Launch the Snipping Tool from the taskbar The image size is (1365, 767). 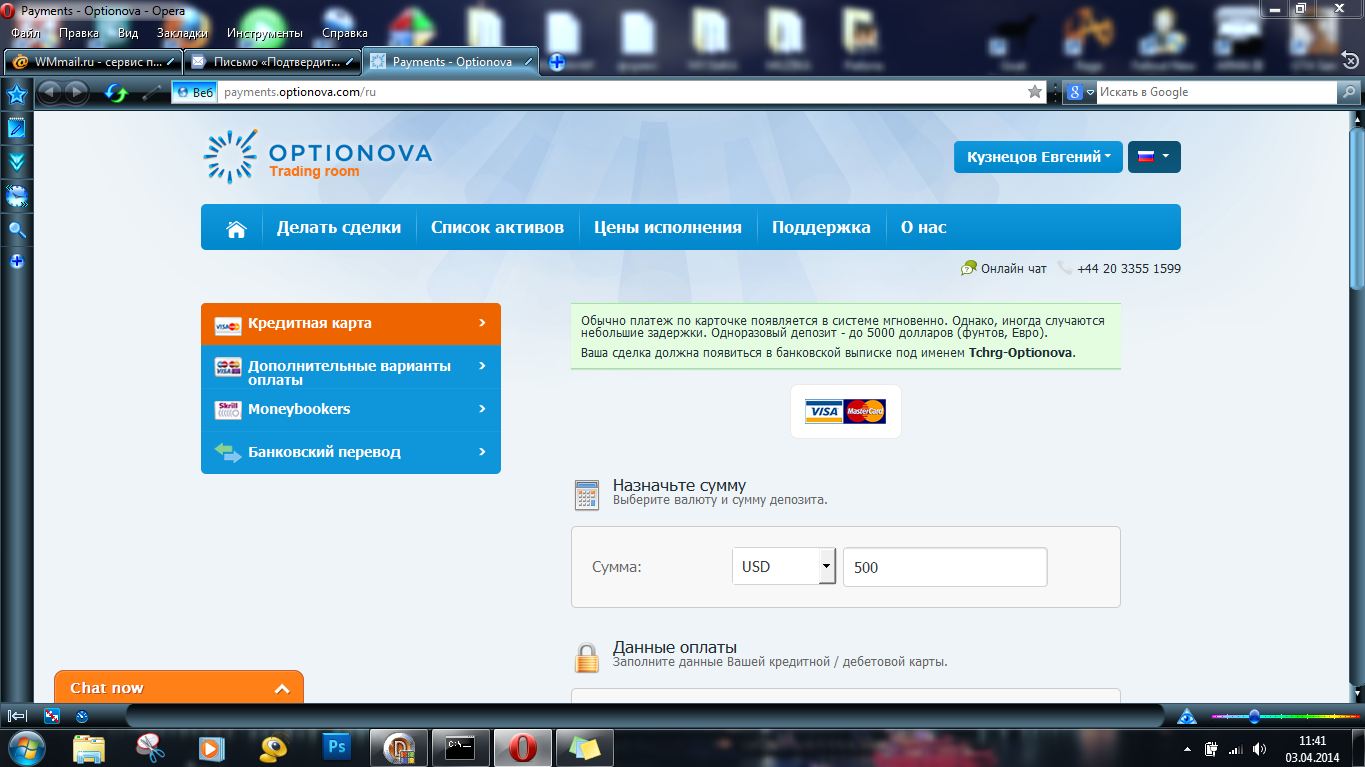pos(150,748)
